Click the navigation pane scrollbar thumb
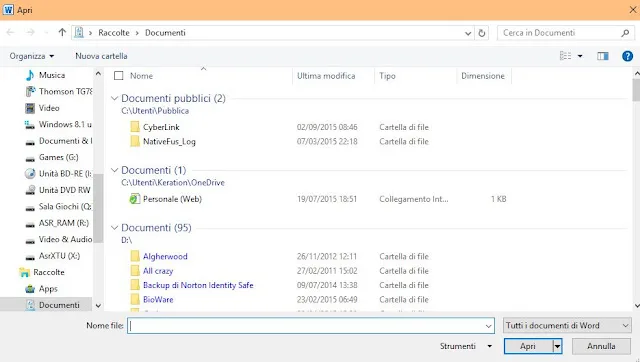 tap(98, 208)
